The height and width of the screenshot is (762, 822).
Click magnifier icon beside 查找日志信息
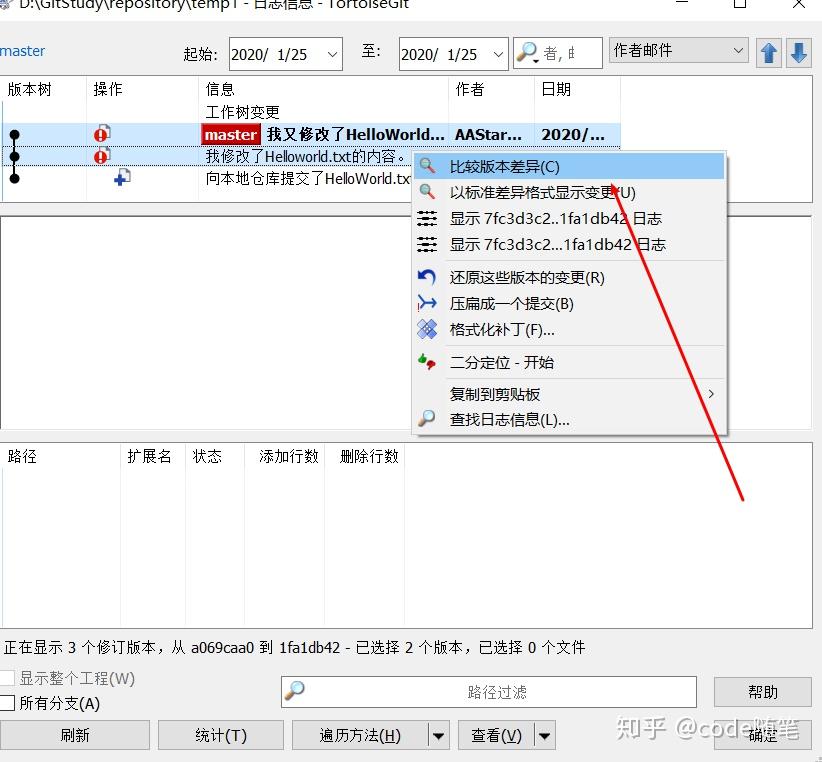427,419
